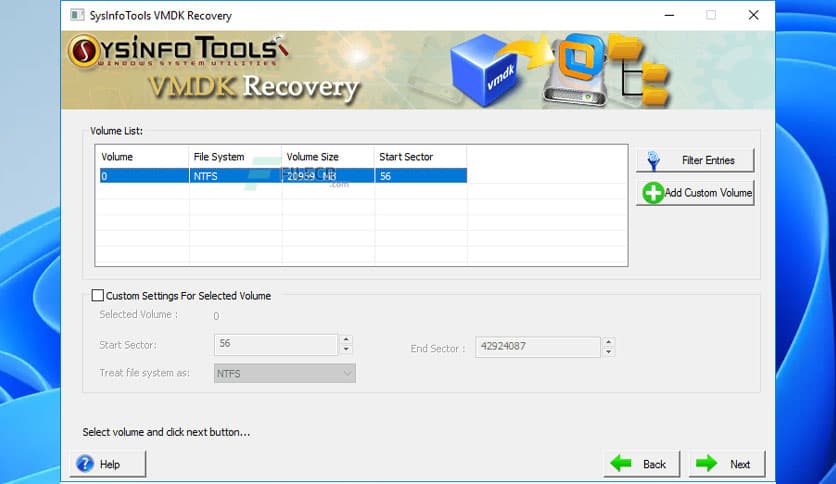Open the Treat file system as dropdown
Viewport: 836px width, 484px height.
point(285,373)
